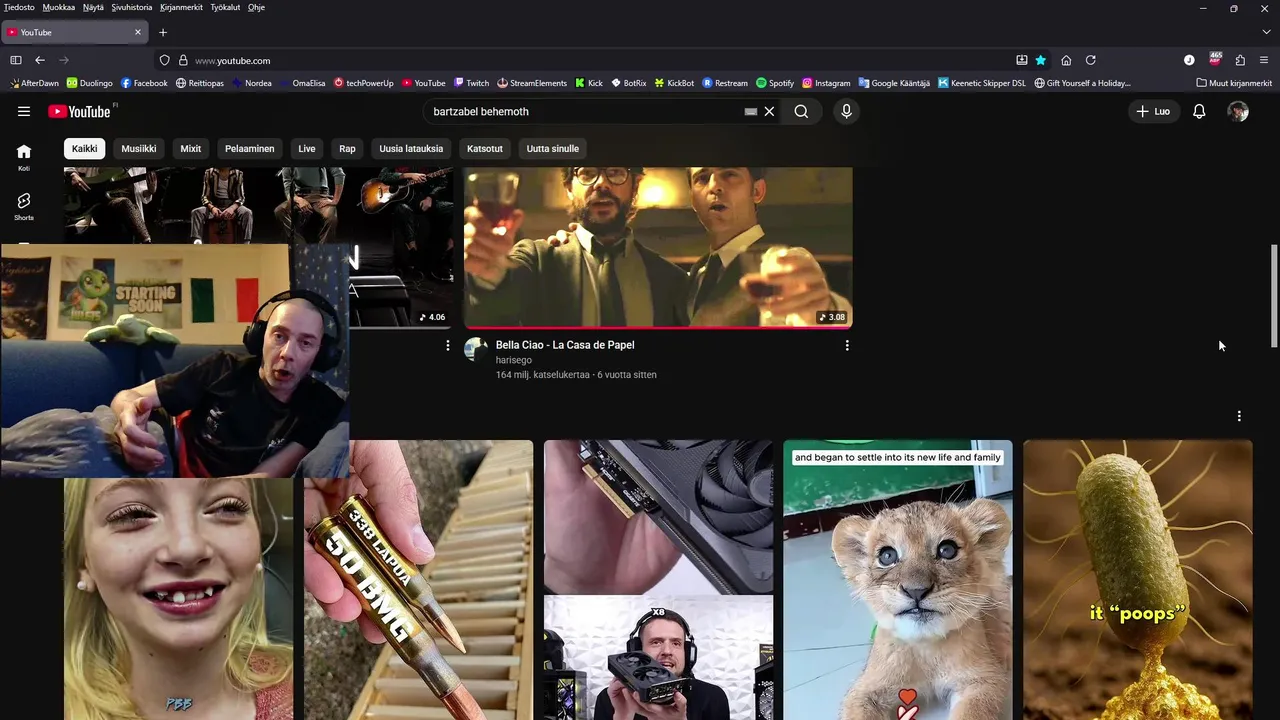Screen dimensions: 1280x720
Task: Select the Uusia latauksia filter chip
Action: (x=411, y=149)
